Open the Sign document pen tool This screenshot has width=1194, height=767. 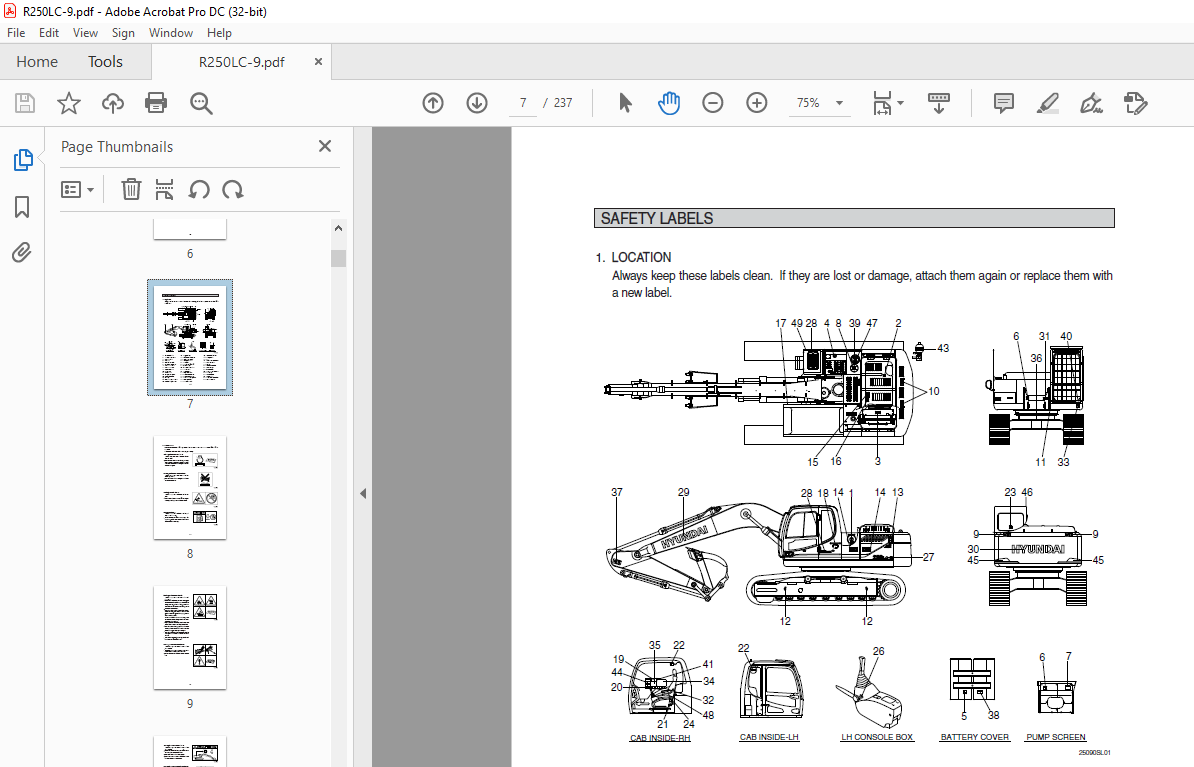[1091, 103]
